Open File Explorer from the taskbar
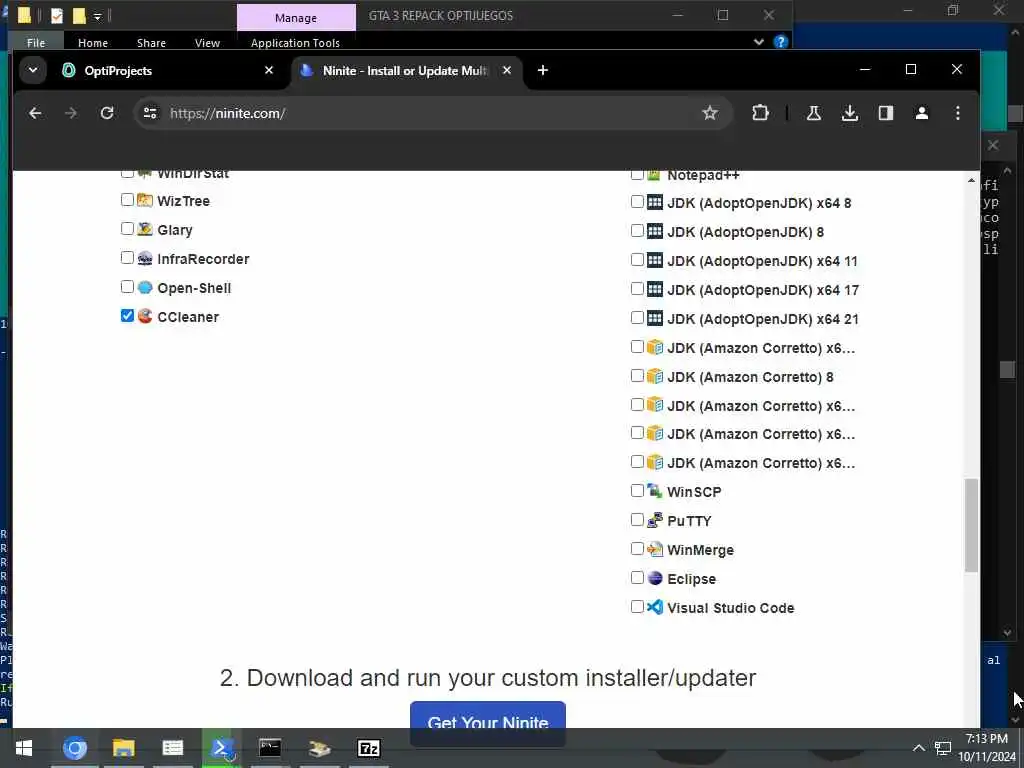Viewport: 1024px width, 768px height. coord(123,748)
